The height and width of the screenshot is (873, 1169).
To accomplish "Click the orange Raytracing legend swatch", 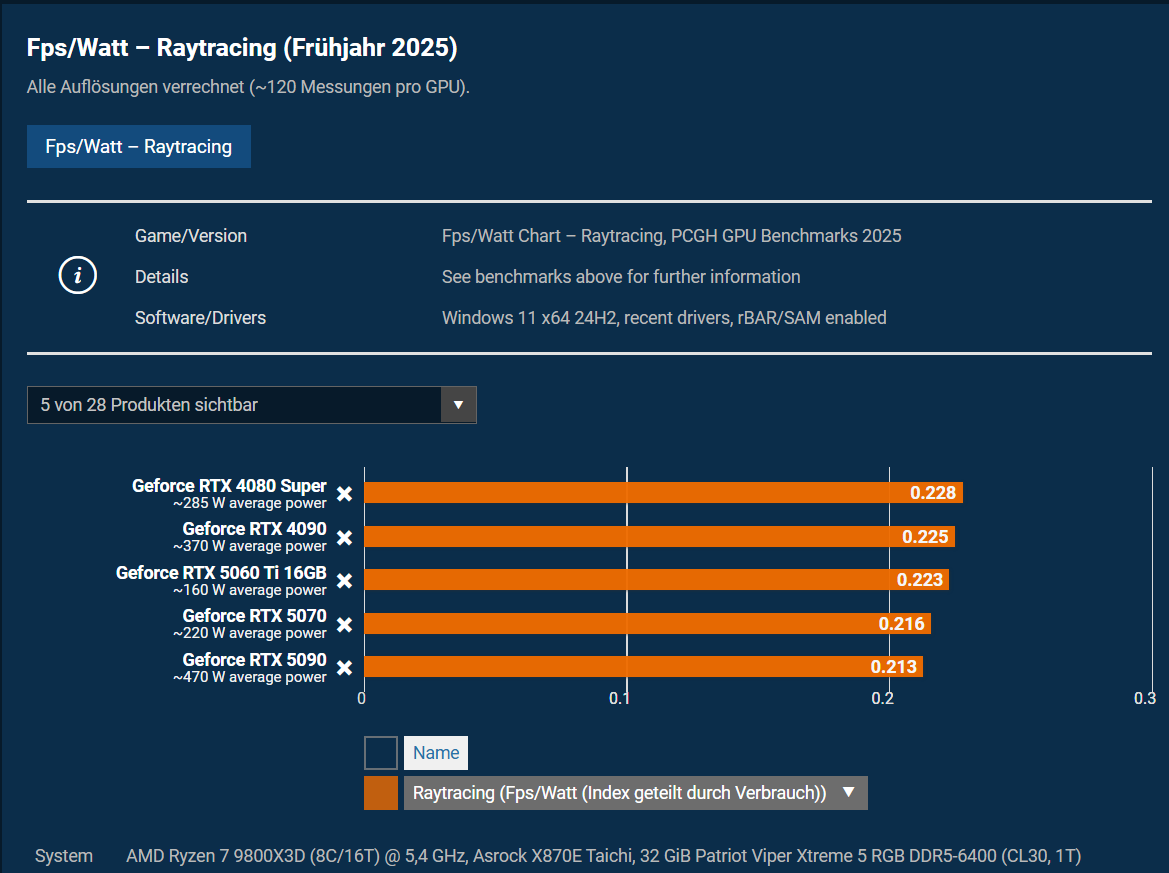I will [381, 792].
